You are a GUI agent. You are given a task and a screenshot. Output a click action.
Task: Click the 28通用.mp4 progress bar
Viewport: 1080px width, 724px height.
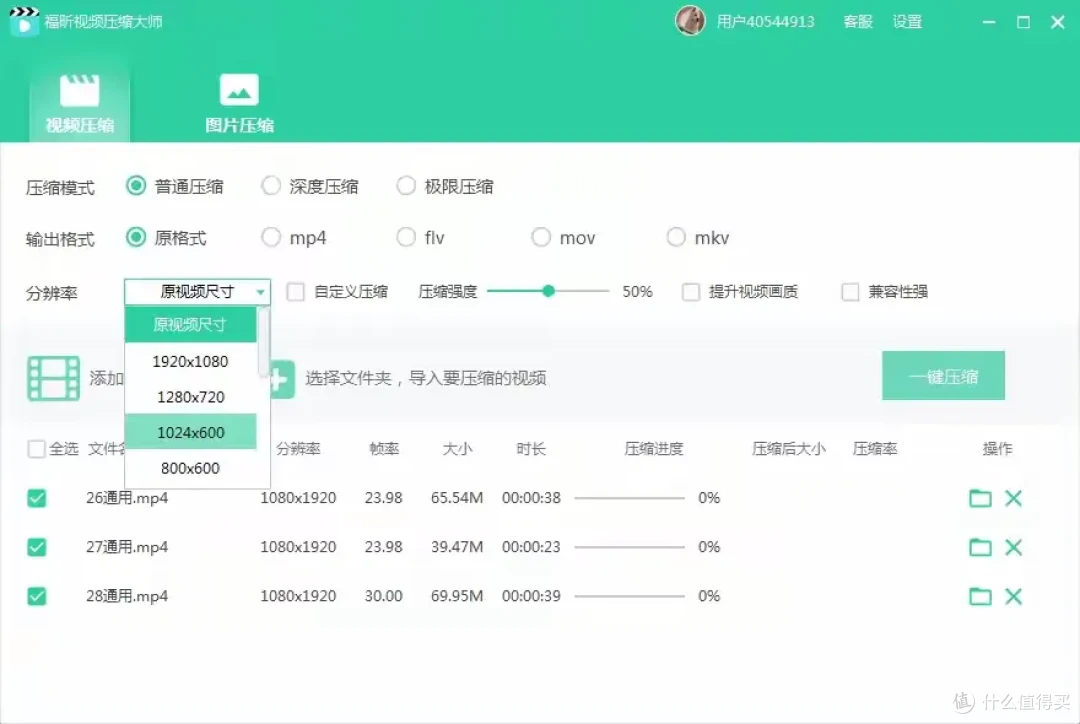pyautogui.click(x=630, y=596)
